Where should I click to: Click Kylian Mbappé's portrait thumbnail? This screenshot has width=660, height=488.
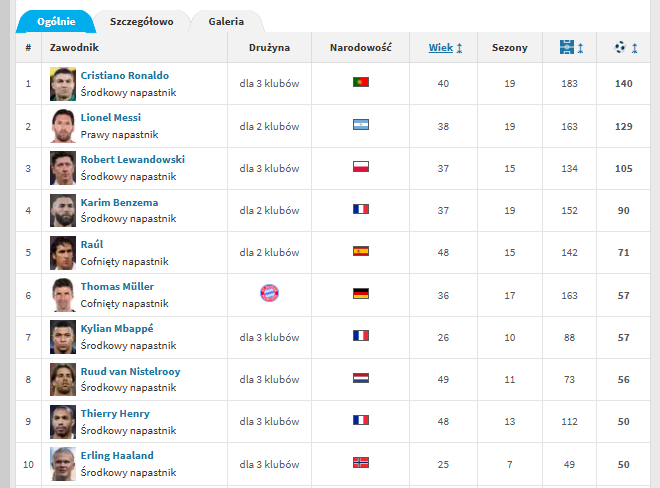pos(63,337)
